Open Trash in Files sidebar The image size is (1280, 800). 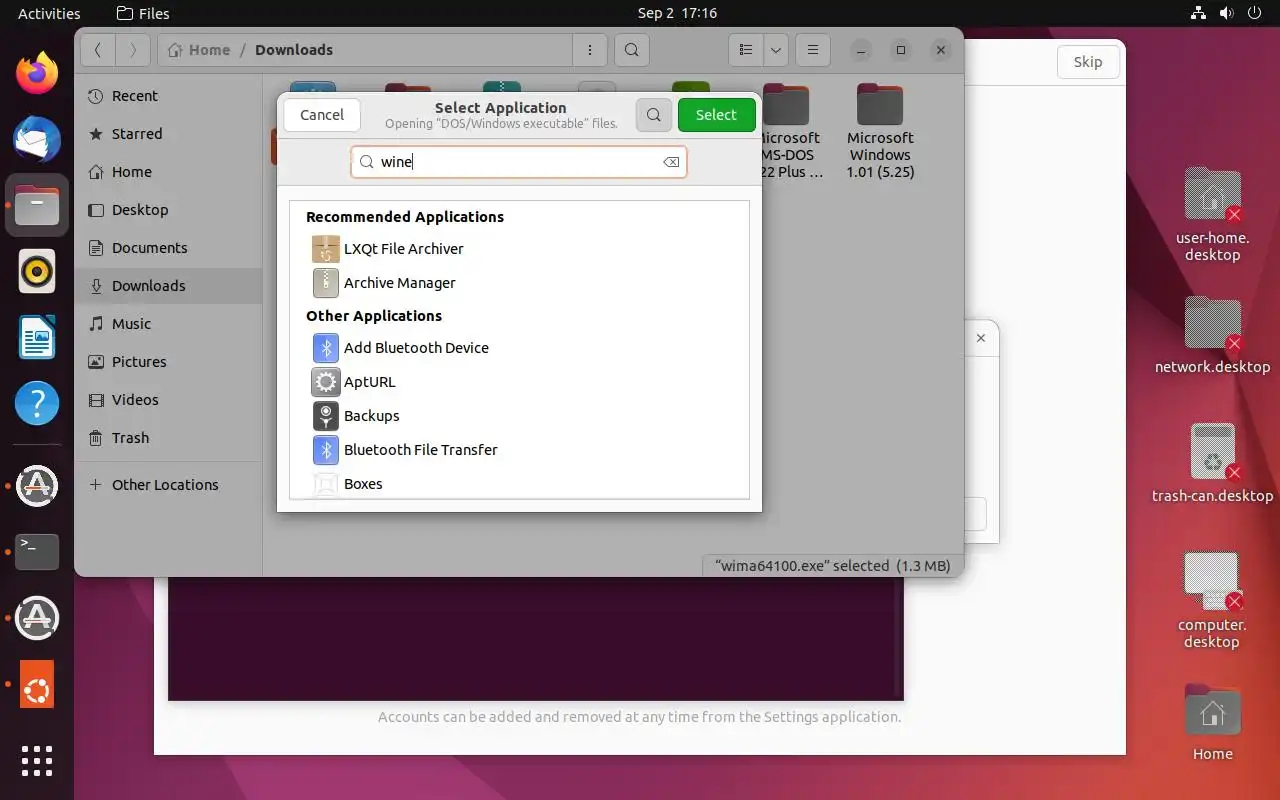(168, 438)
